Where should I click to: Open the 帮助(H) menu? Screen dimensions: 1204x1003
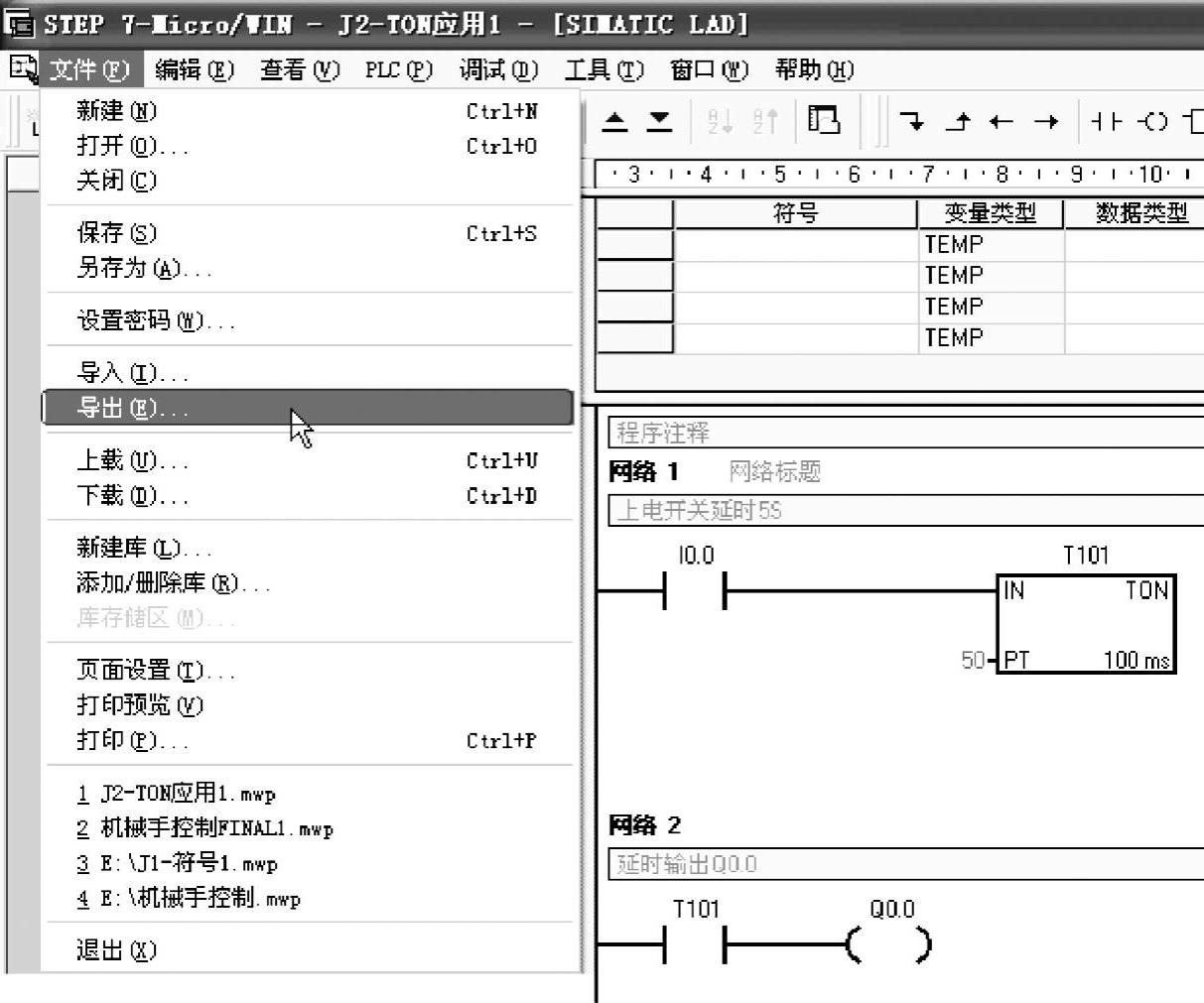click(x=814, y=69)
